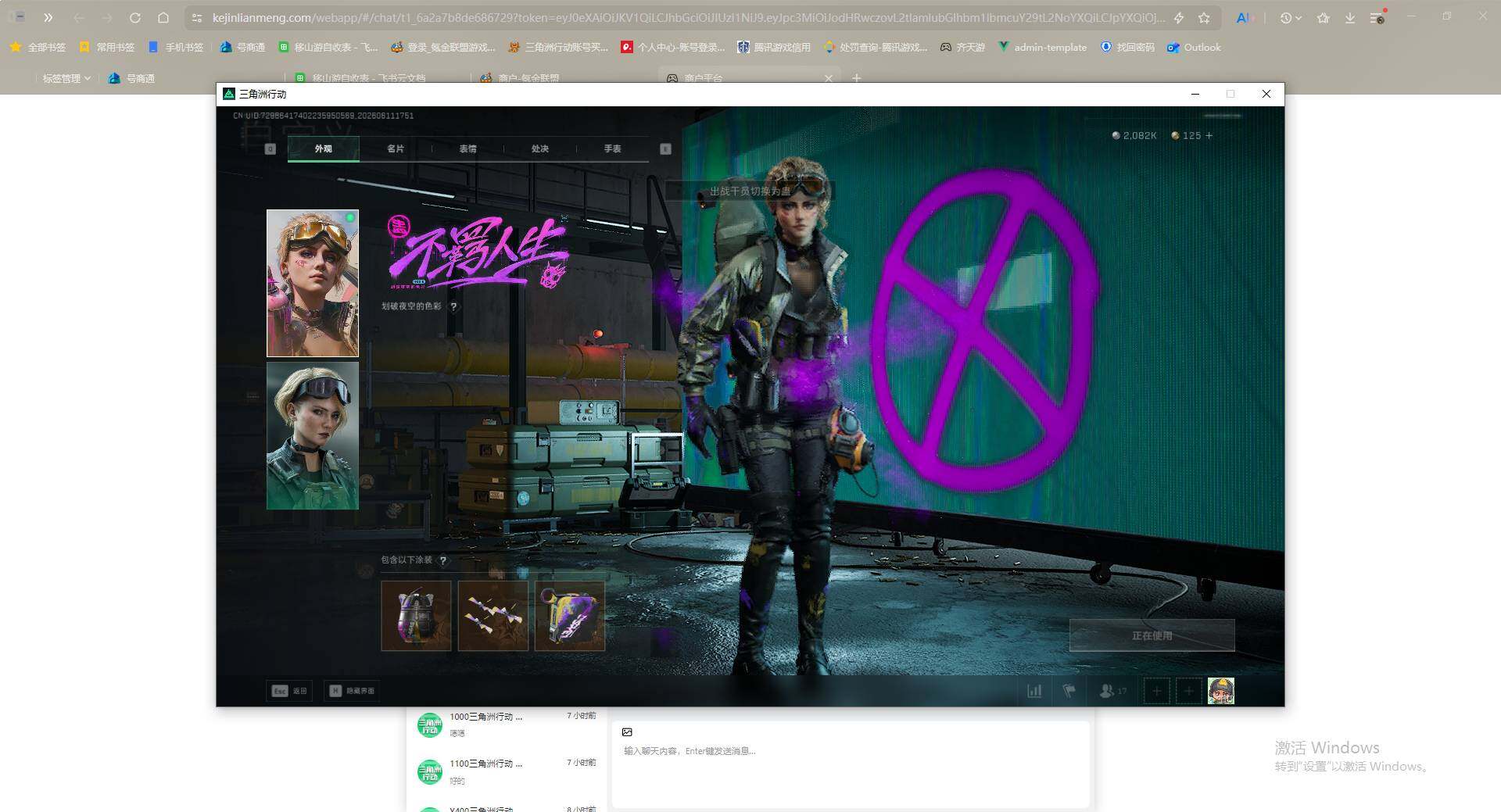Viewport: 1501px width, 812px height.
Task: Open the AI assistant icon in browser
Action: (1243, 17)
